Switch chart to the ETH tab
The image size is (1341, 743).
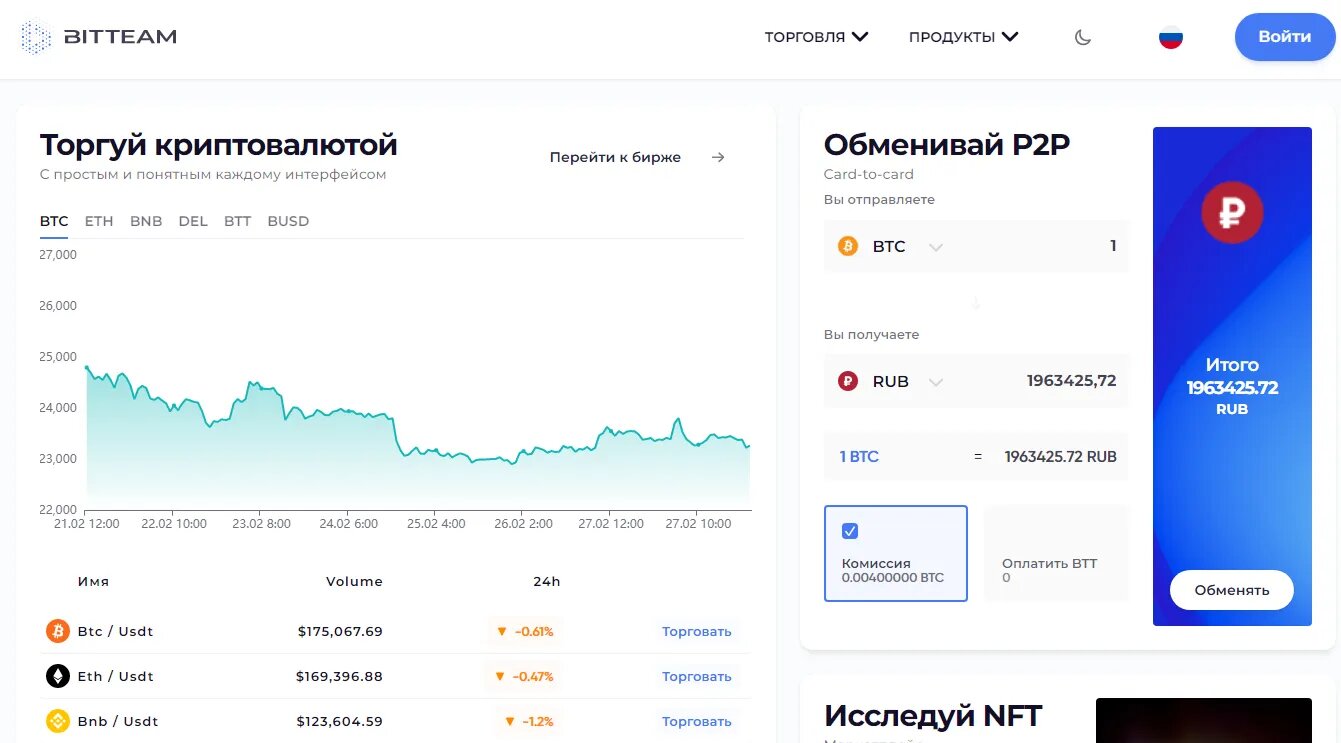[x=99, y=221]
